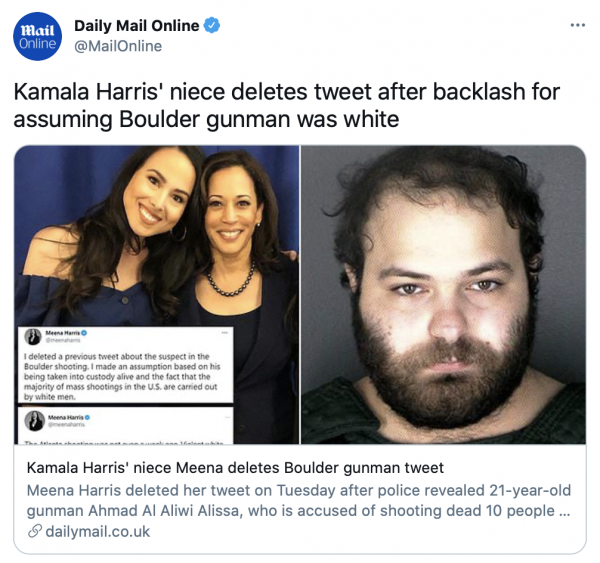Click the Meena Harris avatar in the first embedded tweet
Image resolution: width=600 pixels, height=563 pixels.
point(33,337)
